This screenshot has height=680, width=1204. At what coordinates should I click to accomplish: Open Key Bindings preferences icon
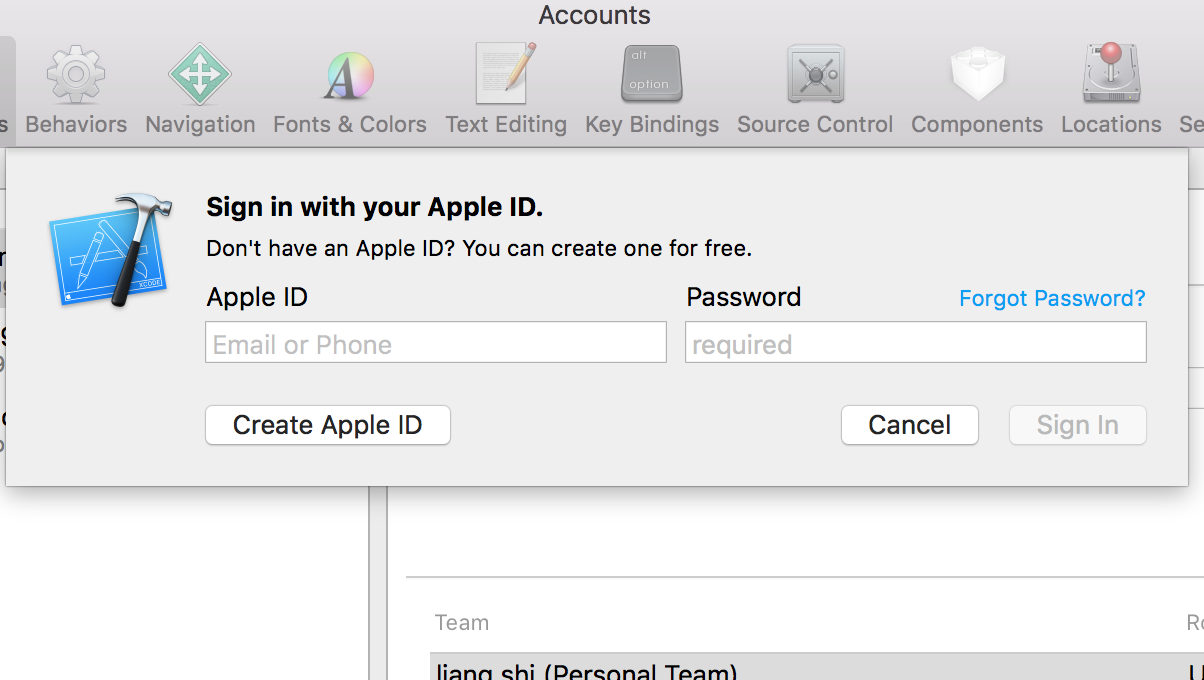click(x=651, y=75)
